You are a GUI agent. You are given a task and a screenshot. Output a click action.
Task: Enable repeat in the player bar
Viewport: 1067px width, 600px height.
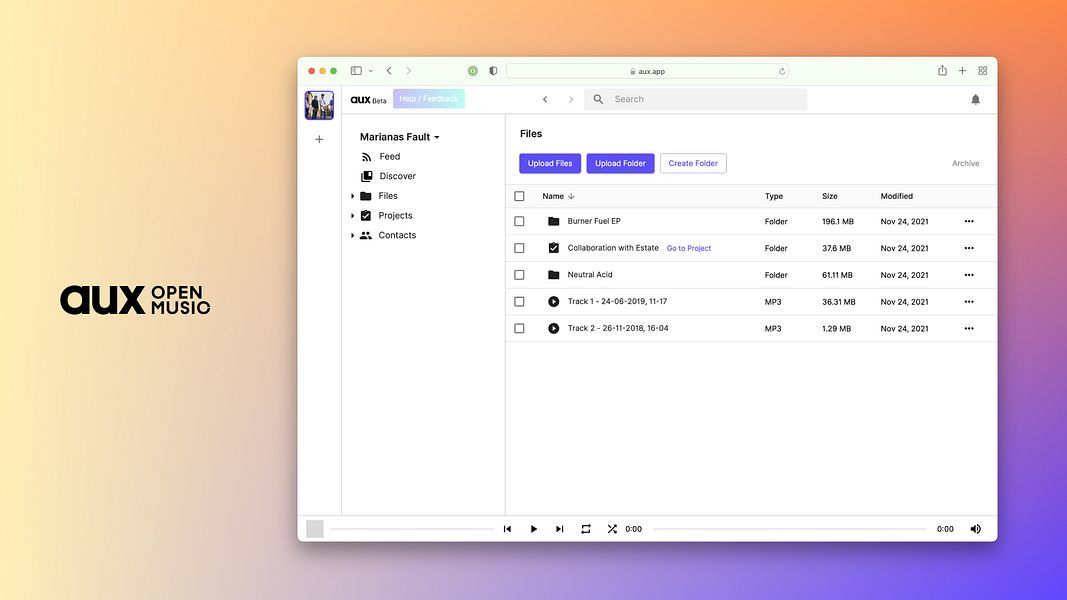click(586, 529)
